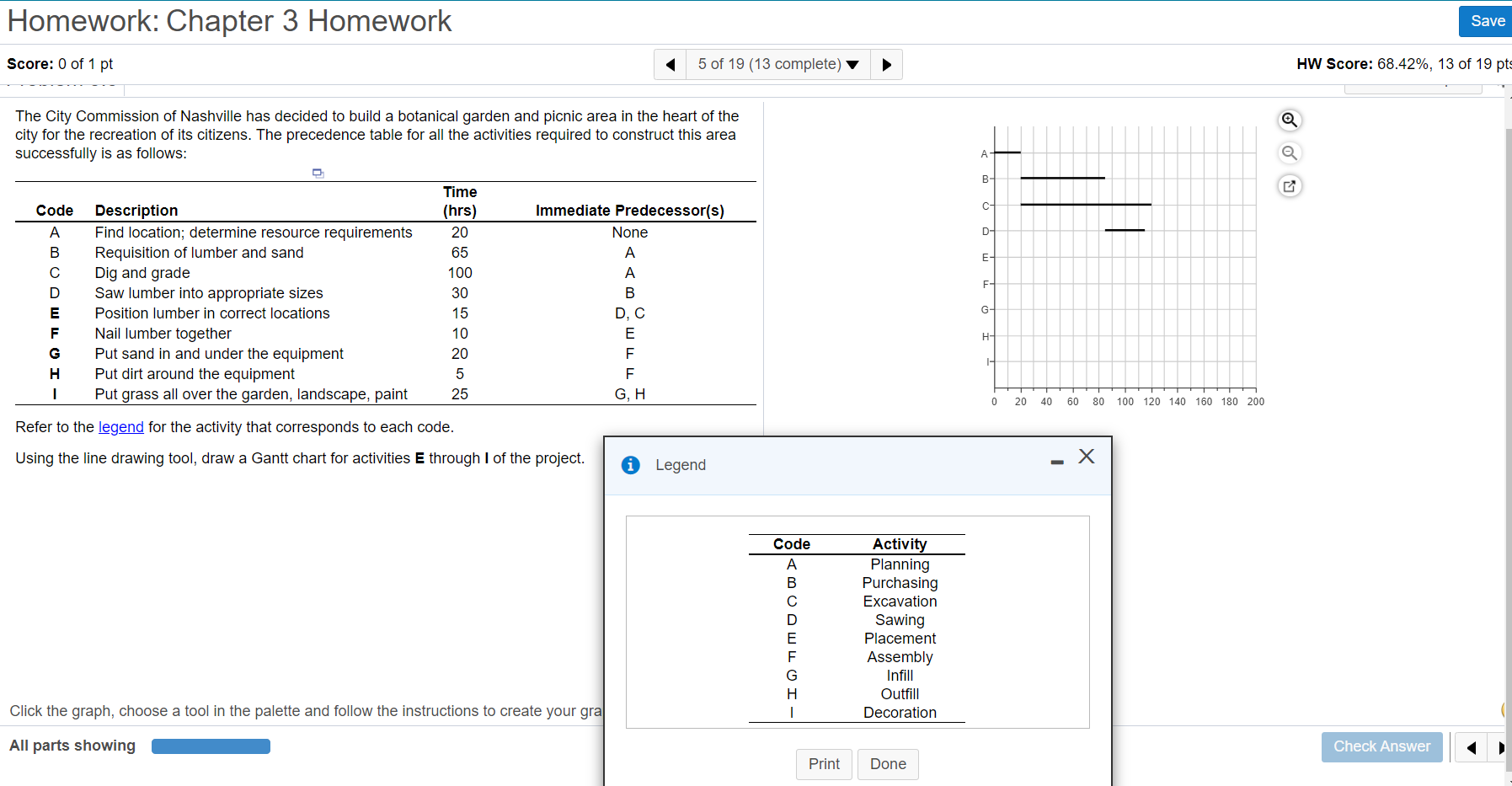The width and height of the screenshot is (1512, 786).
Task: Click Done in Legend dialog
Action: coord(888,764)
